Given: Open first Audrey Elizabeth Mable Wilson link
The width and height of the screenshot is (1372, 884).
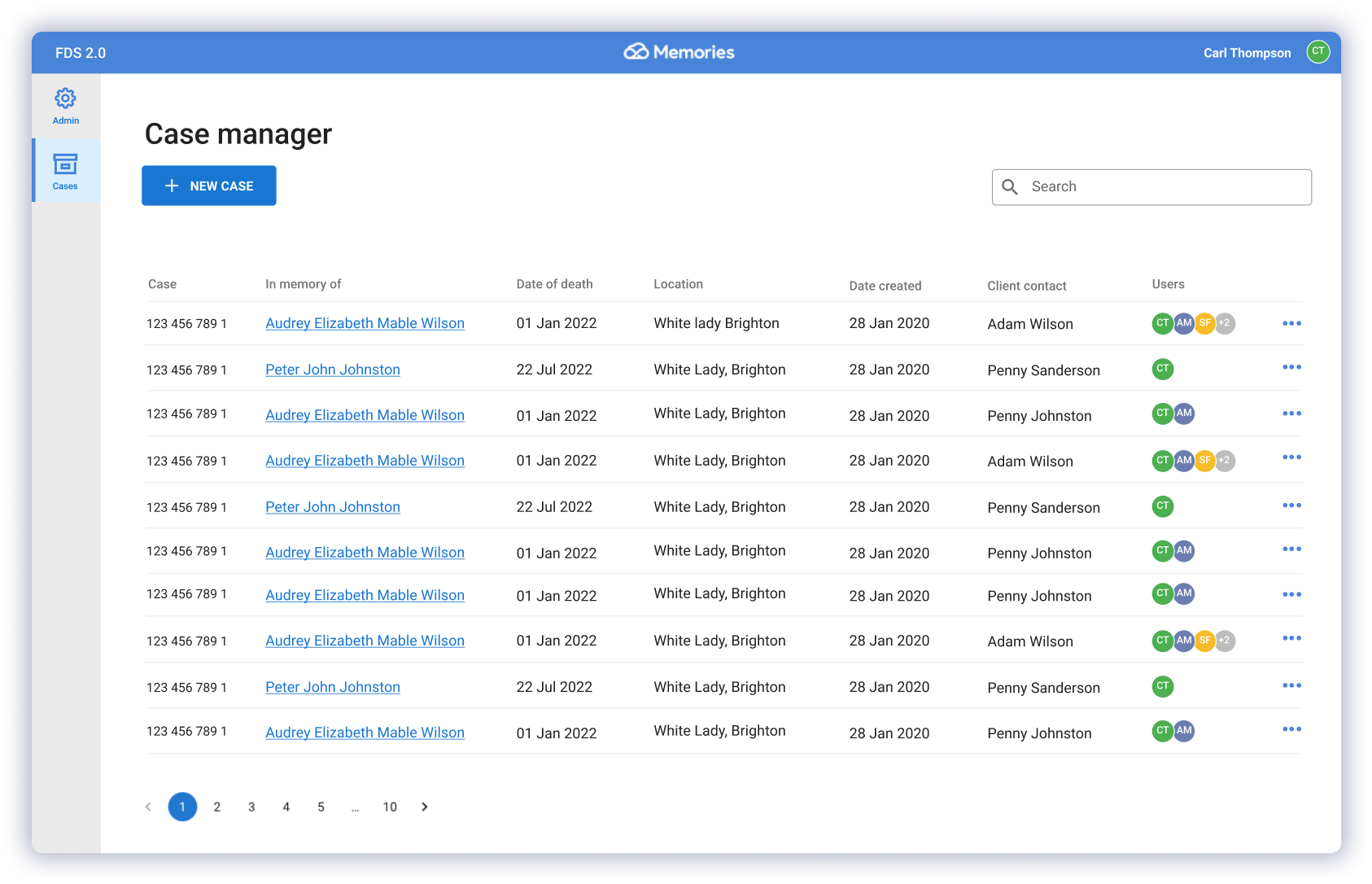Looking at the screenshot, I should click(x=365, y=324).
